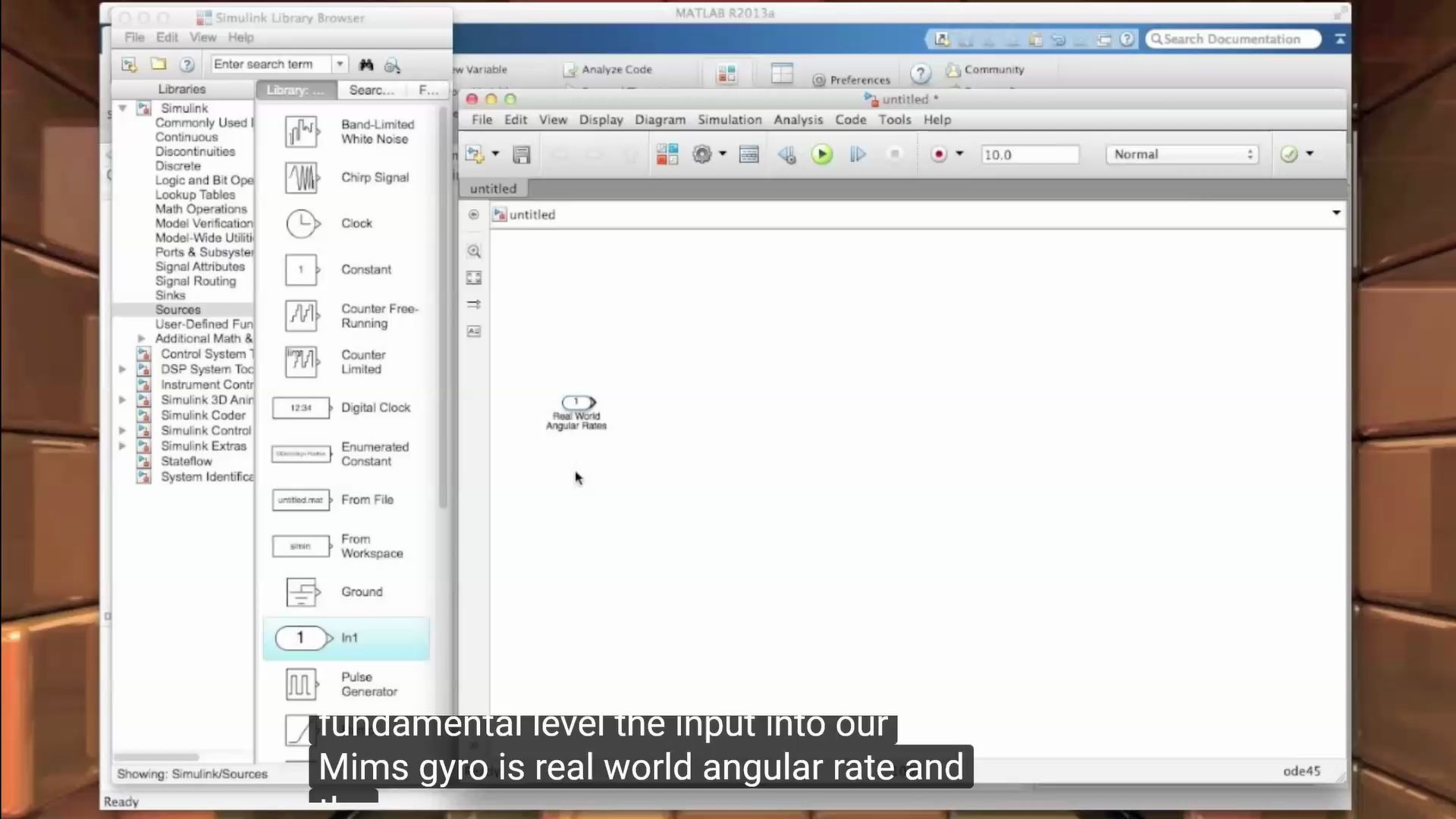The width and height of the screenshot is (1456, 819).
Task: Open the configuration gear dropdown arrow
Action: [x=723, y=154]
